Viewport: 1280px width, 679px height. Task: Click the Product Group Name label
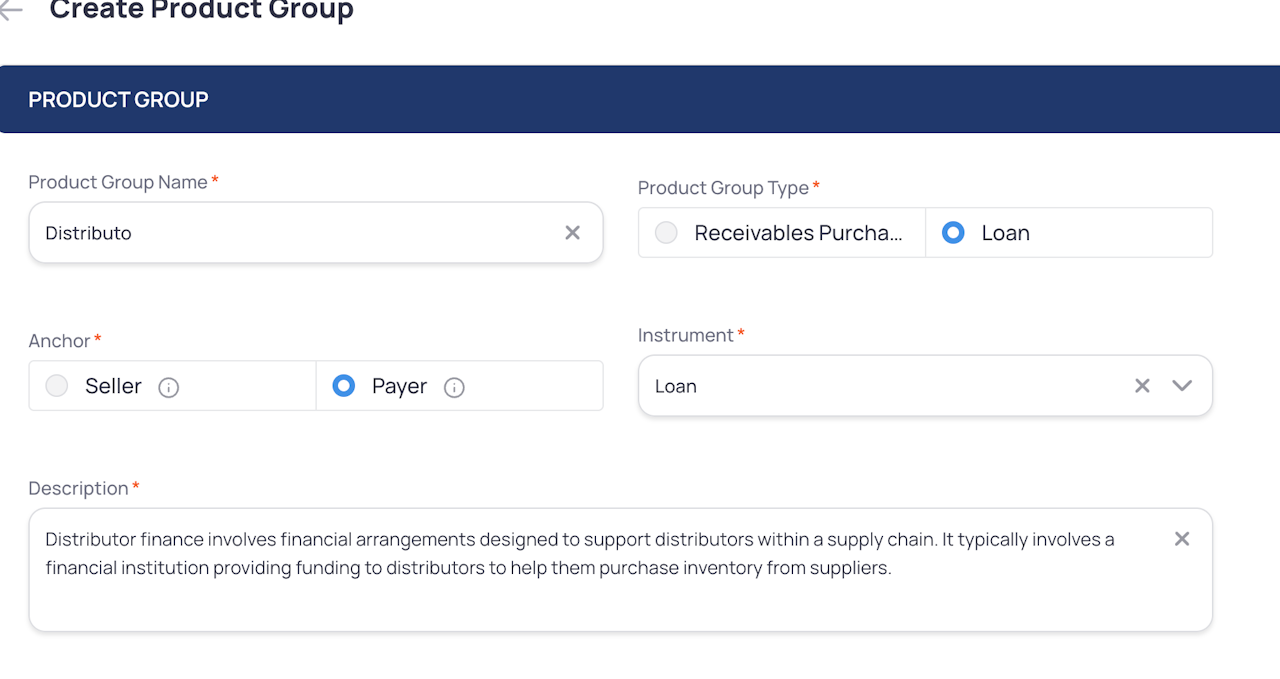coord(118,182)
